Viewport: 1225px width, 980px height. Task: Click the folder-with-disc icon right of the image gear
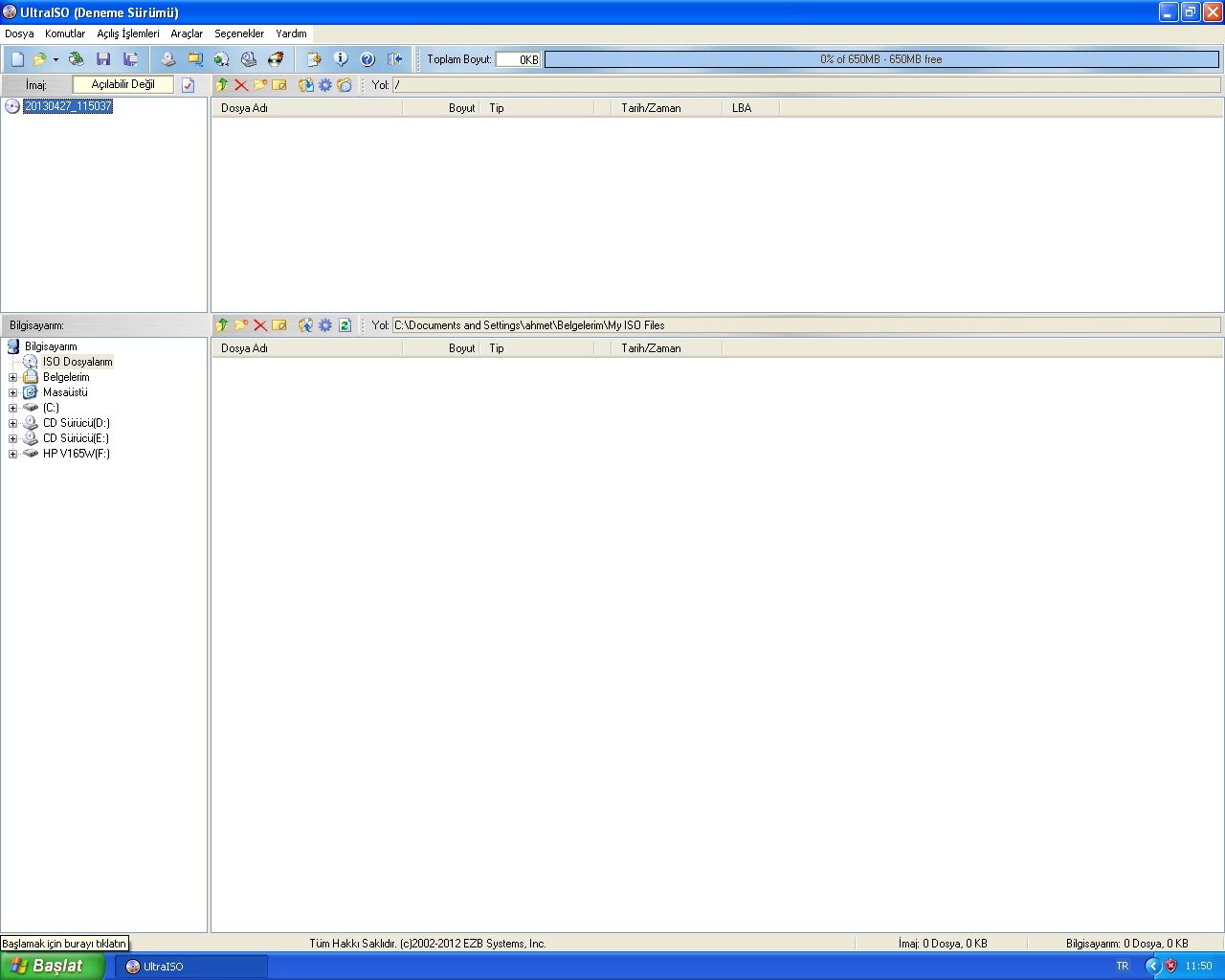pos(345,85)
